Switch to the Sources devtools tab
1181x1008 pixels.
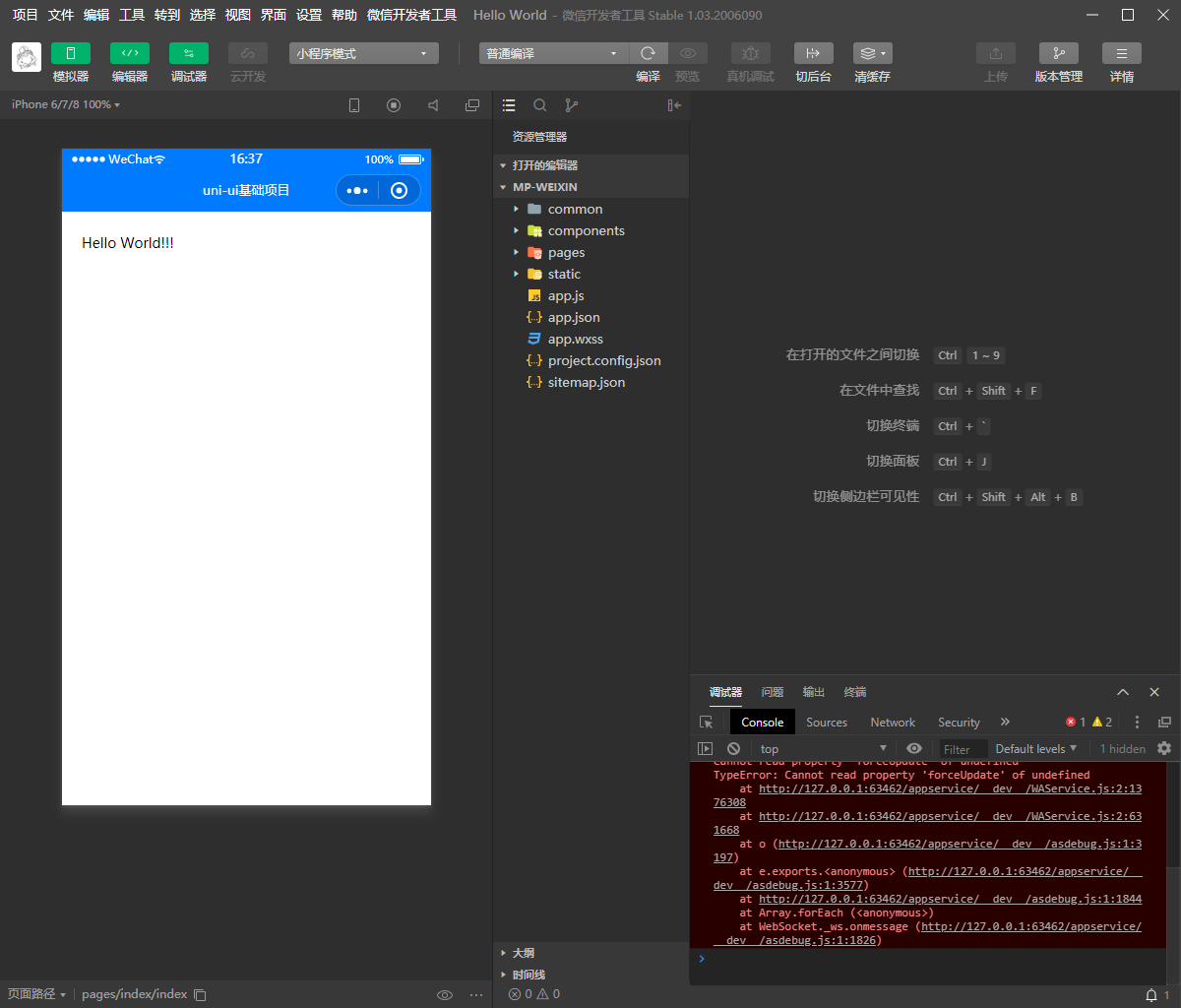(827, 722)
